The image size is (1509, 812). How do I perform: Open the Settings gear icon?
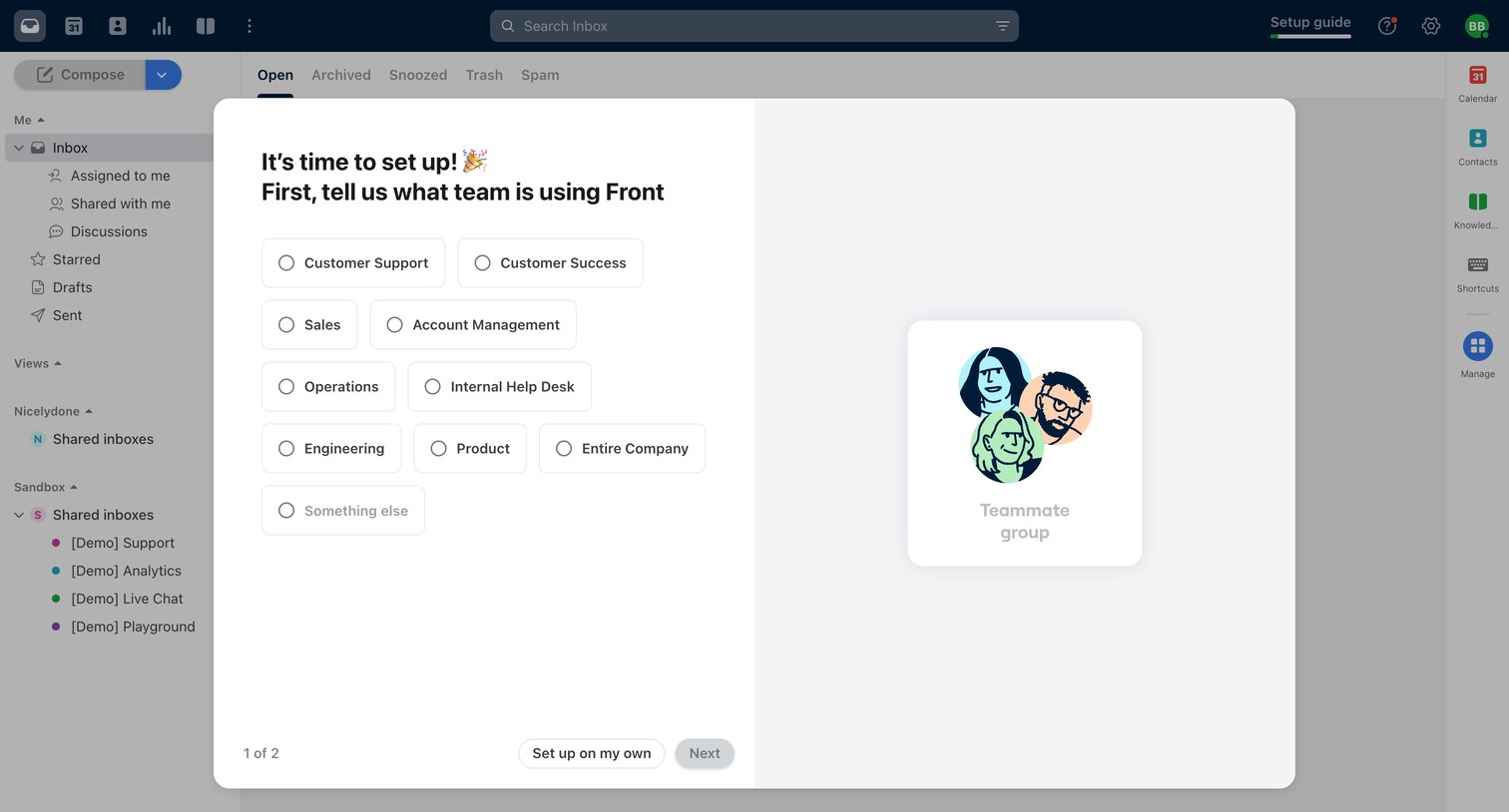click(x=1431, y=26)
